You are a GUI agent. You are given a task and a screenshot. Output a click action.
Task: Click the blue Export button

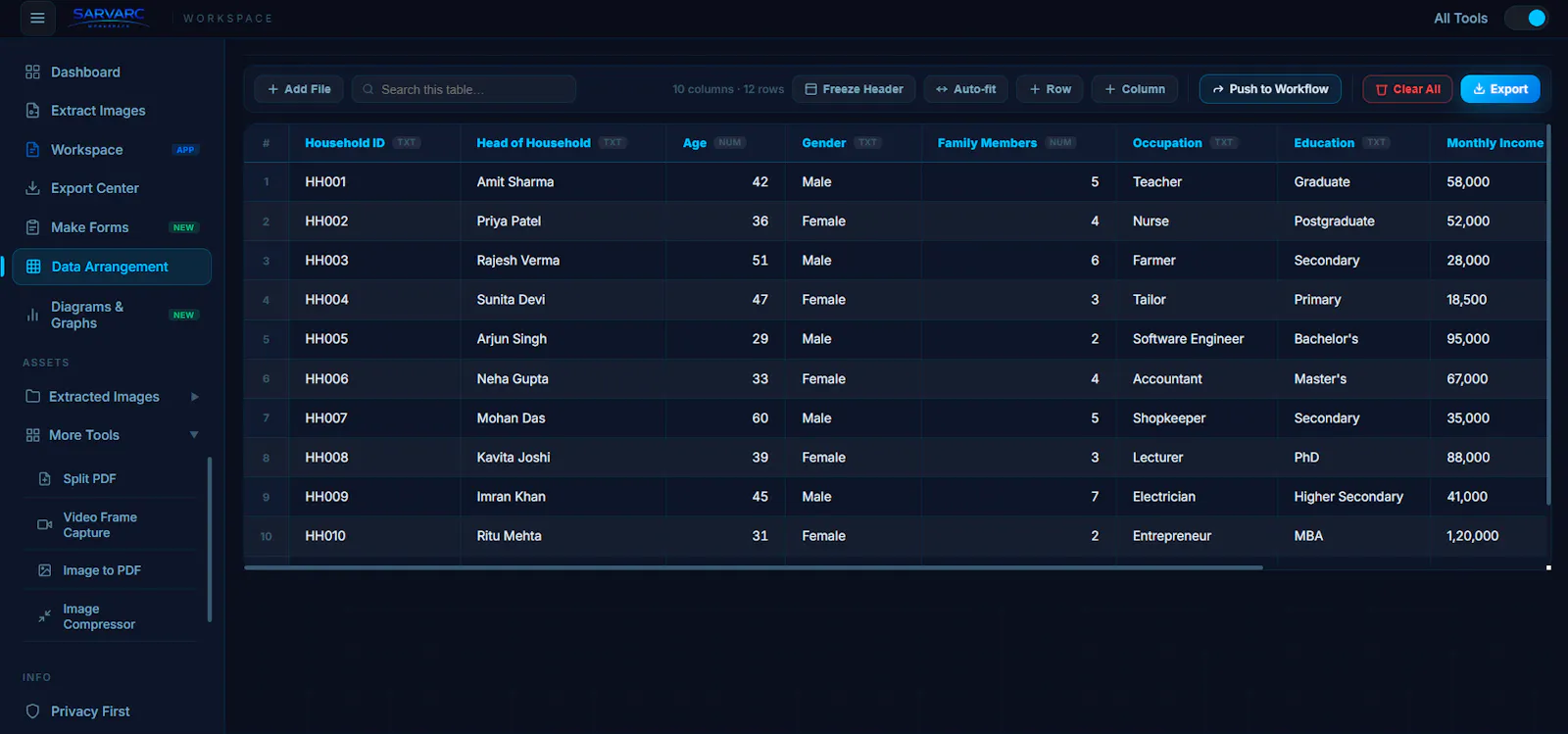[1500, 89]
